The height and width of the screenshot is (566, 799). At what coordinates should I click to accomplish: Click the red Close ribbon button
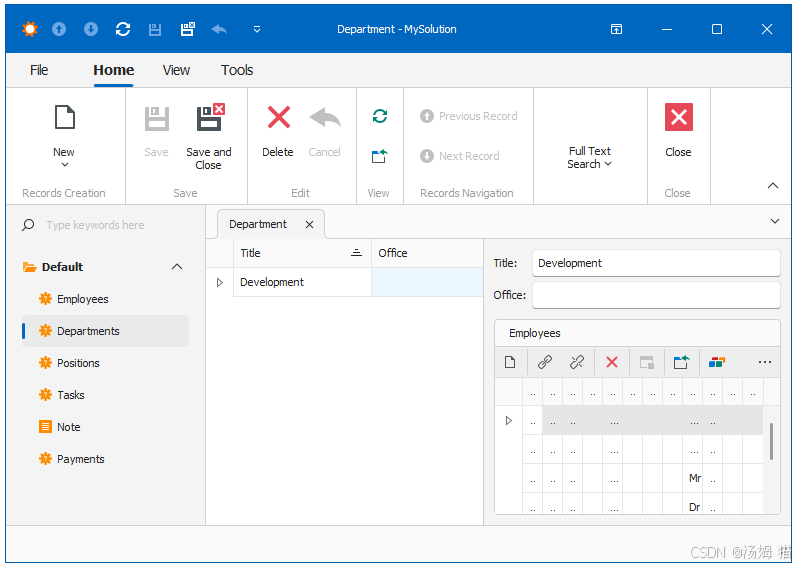(679, 130)
